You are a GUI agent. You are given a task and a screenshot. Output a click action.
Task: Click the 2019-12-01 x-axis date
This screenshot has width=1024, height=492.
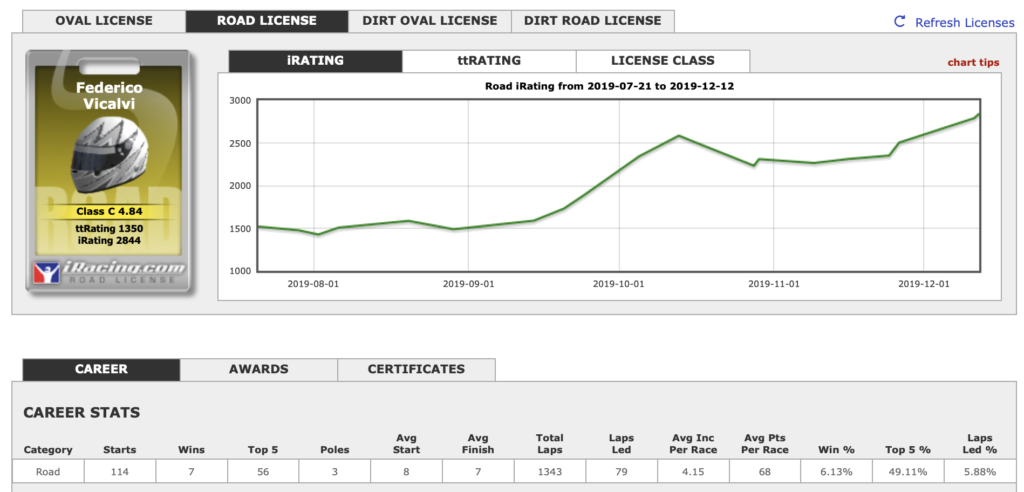[924, 284]
